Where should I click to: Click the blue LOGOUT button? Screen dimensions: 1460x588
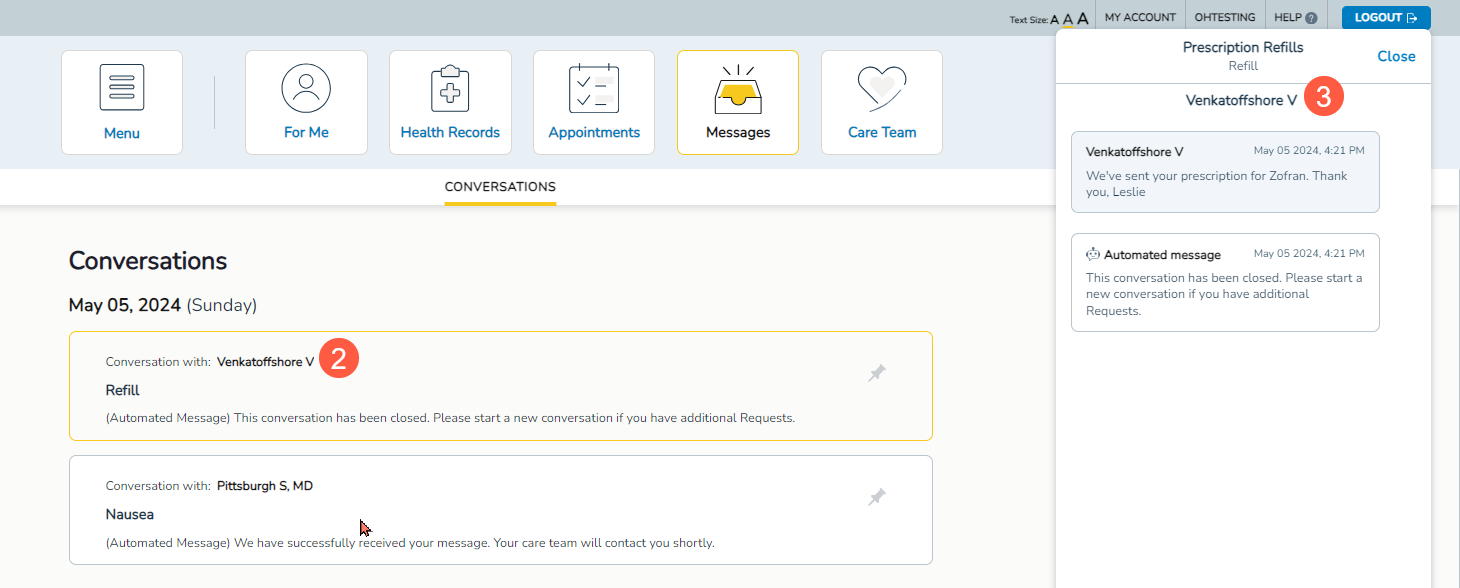click(1385, 17)
